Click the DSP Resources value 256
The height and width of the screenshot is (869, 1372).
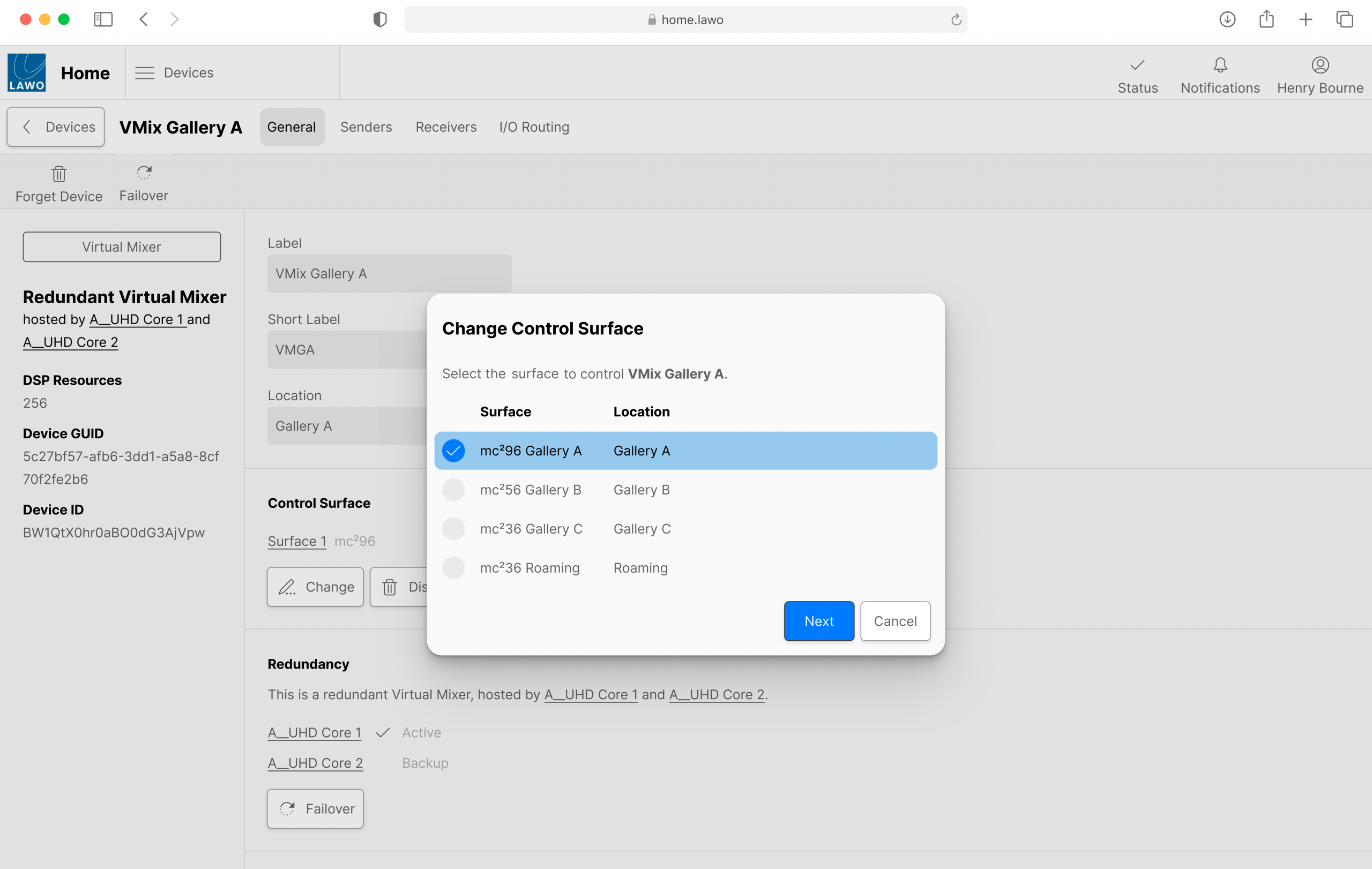pyautogui.click(x=35, y=403)
